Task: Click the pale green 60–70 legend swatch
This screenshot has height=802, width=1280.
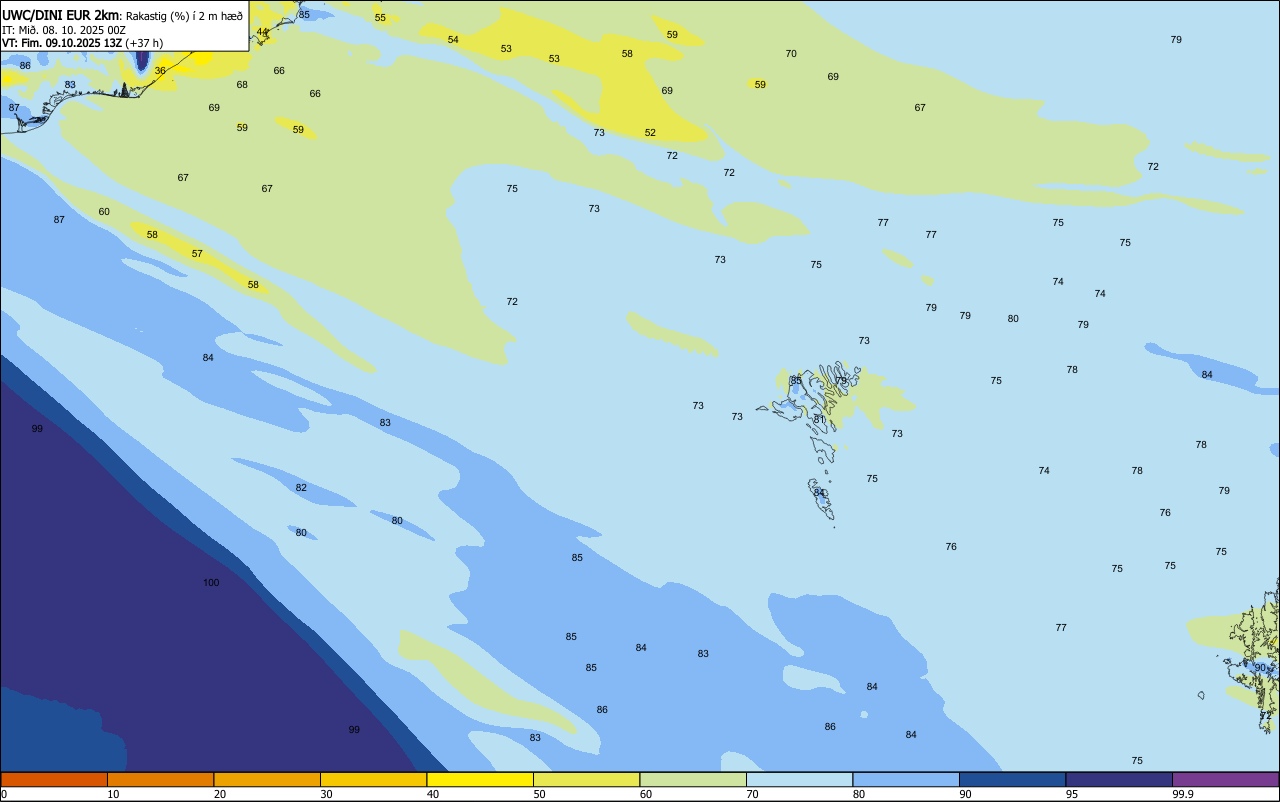Action: point(693,779)
